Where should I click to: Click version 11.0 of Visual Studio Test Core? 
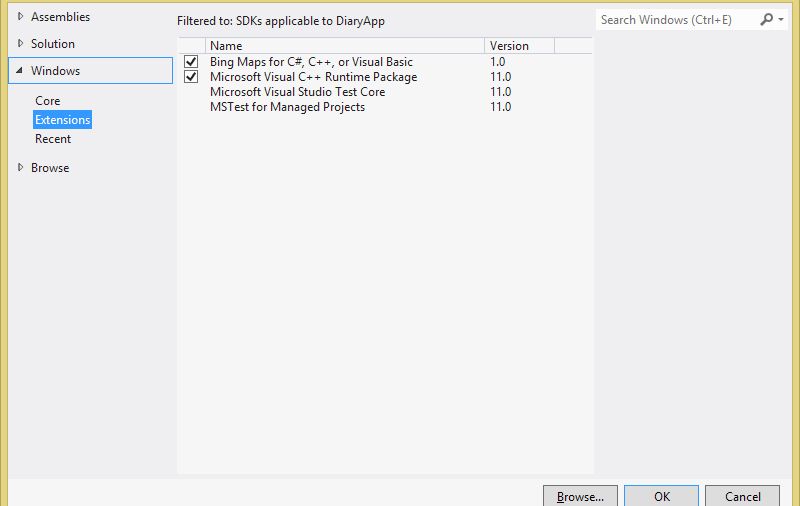(501, 92)
